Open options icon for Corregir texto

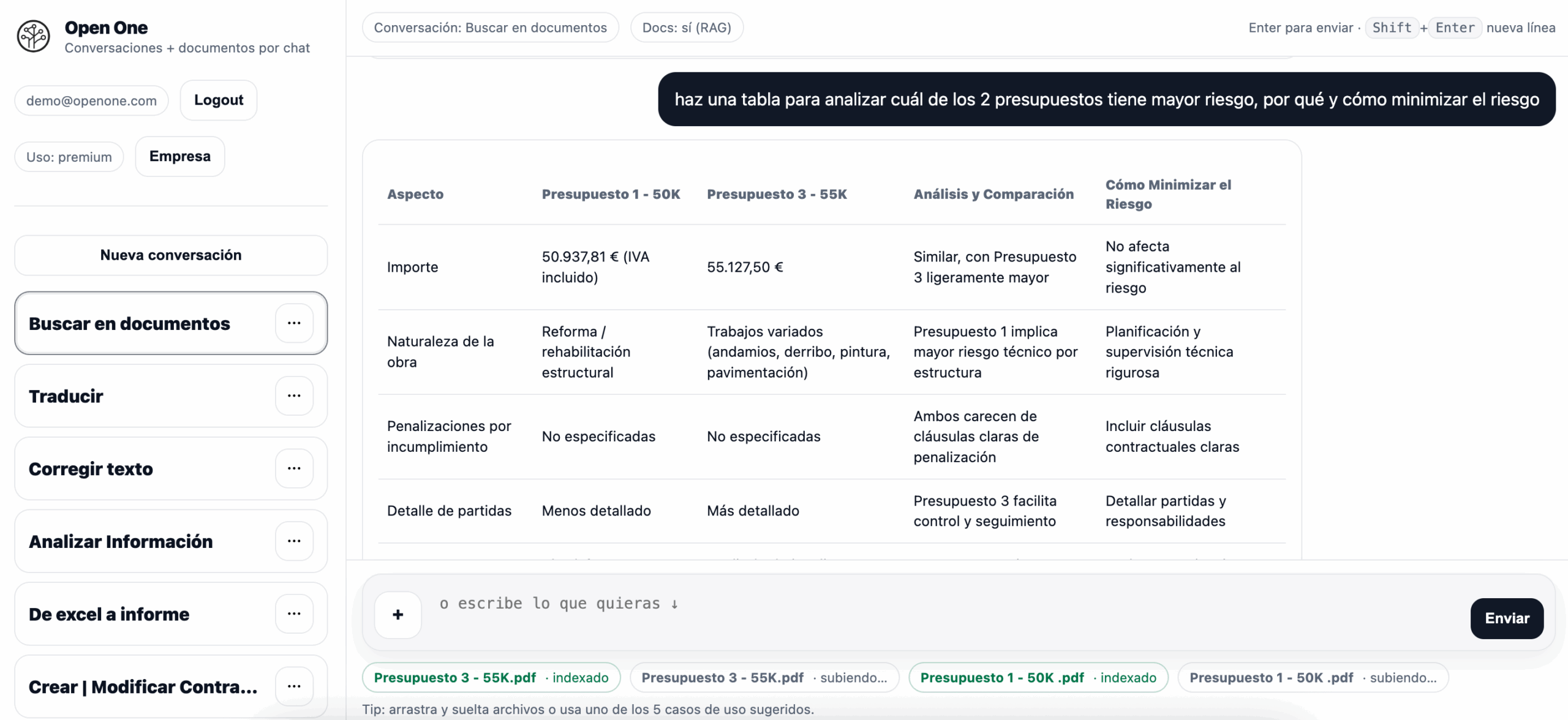[294, 468]
